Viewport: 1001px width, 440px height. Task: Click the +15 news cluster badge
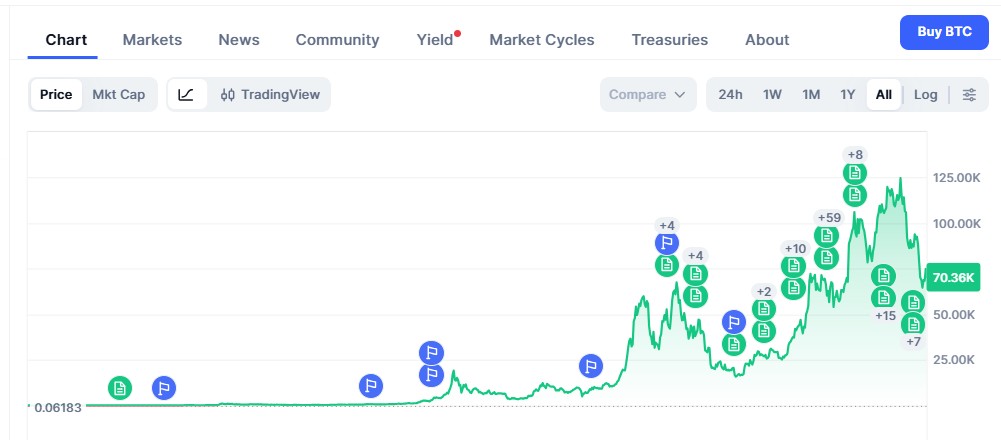pyautogui.click(x=885, y=316)
